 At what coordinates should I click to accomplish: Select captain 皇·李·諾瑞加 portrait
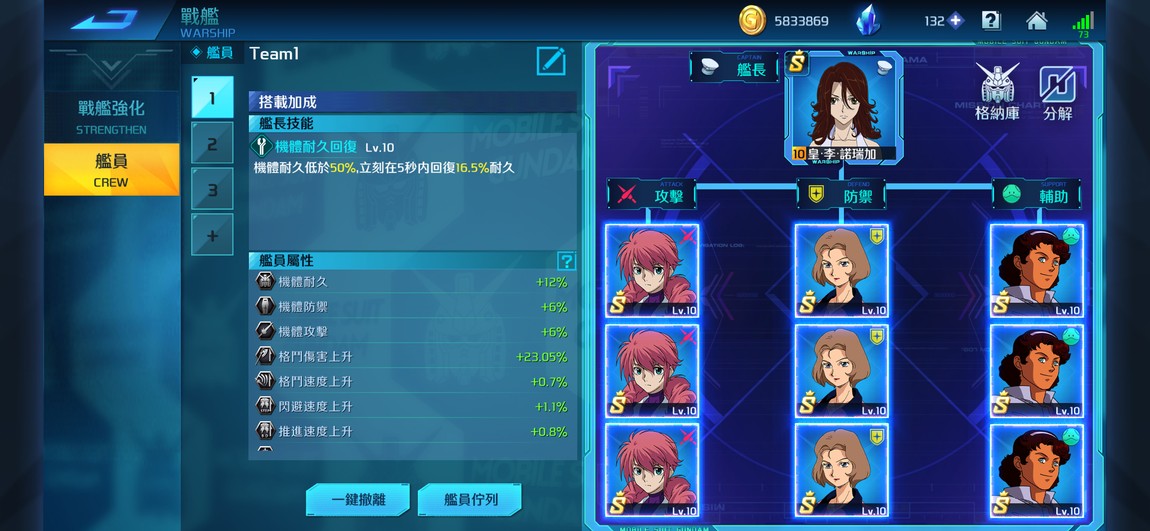[843, 107]
